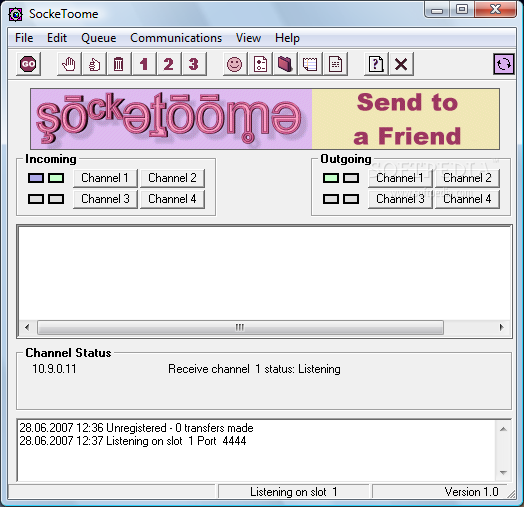Click the GO stop-sign toolbar icon

28,64
